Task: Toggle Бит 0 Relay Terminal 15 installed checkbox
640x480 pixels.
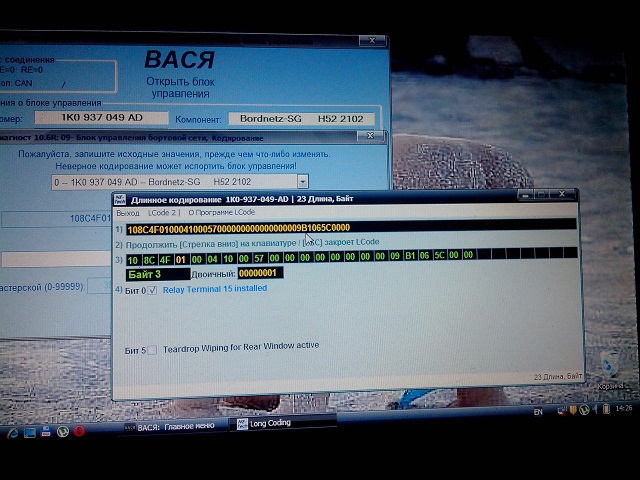Action: pyautogui.click(x=152, y=291)
